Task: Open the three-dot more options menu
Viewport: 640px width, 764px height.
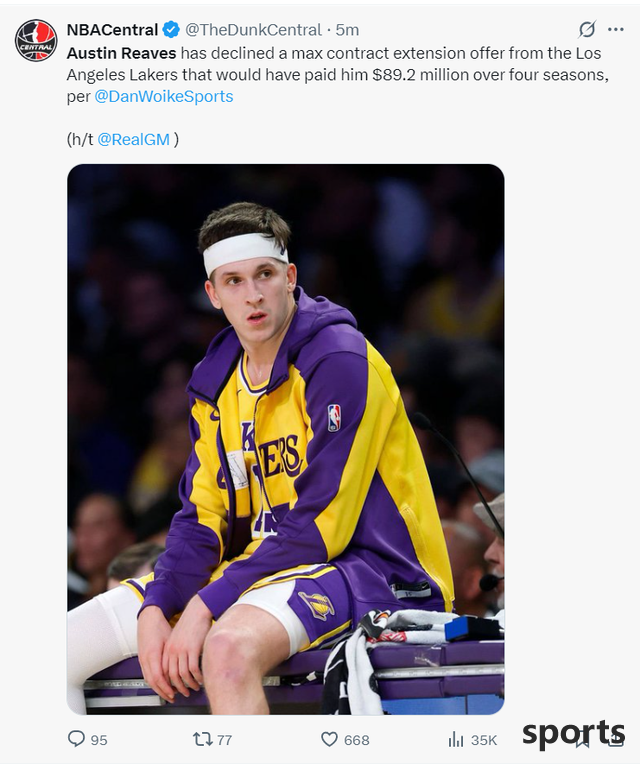Action: pos(616,30)
